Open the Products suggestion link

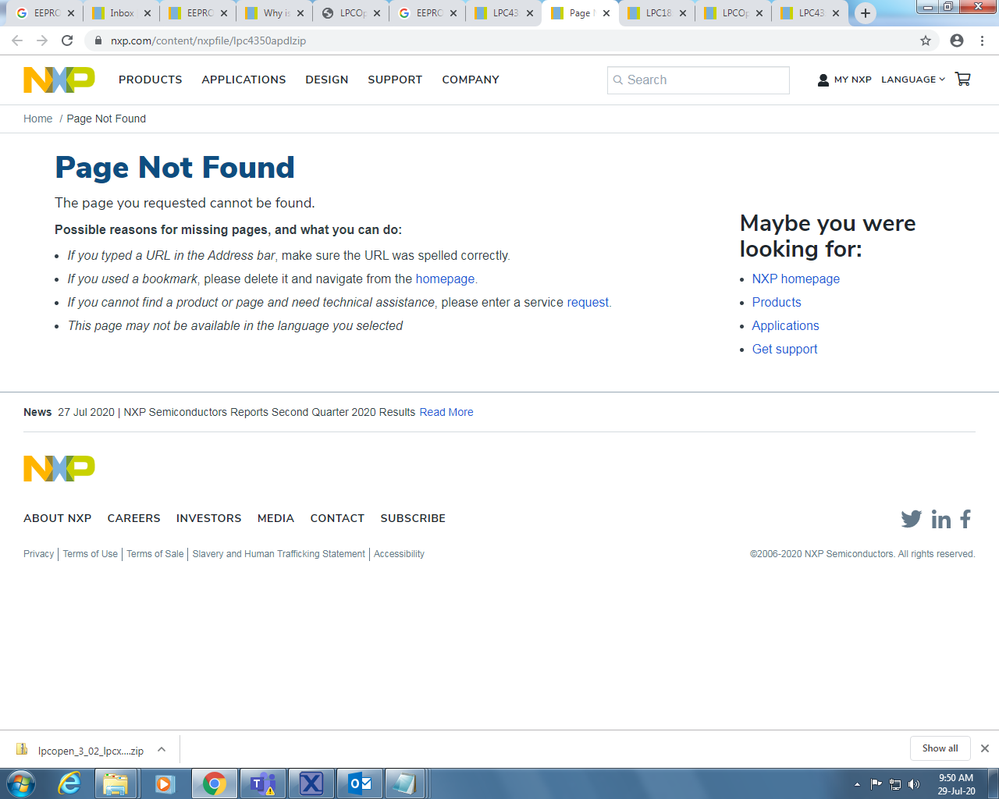point(777,303)
